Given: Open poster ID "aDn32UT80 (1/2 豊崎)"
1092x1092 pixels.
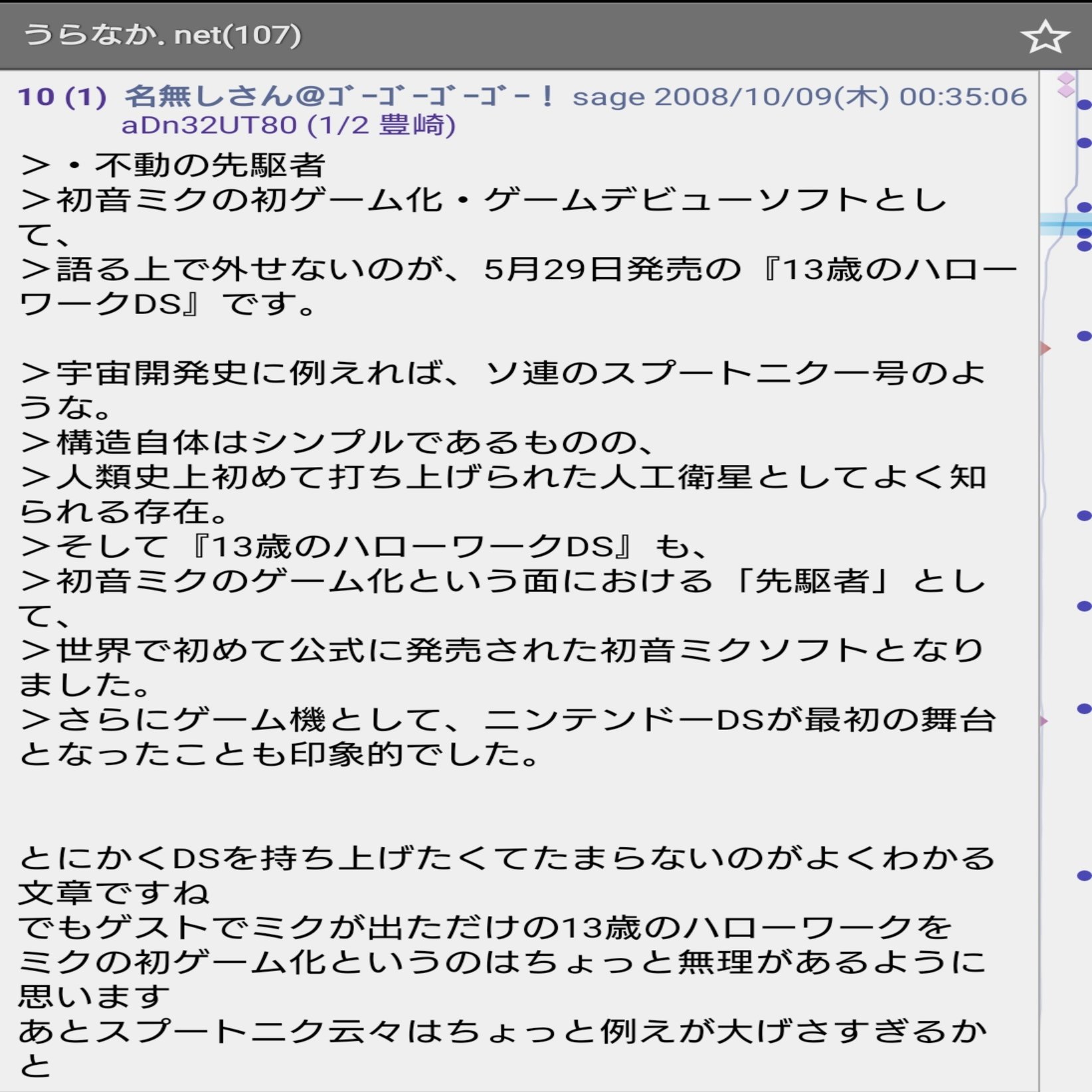Looking at the screenshot, I should (x=288, y=125).
